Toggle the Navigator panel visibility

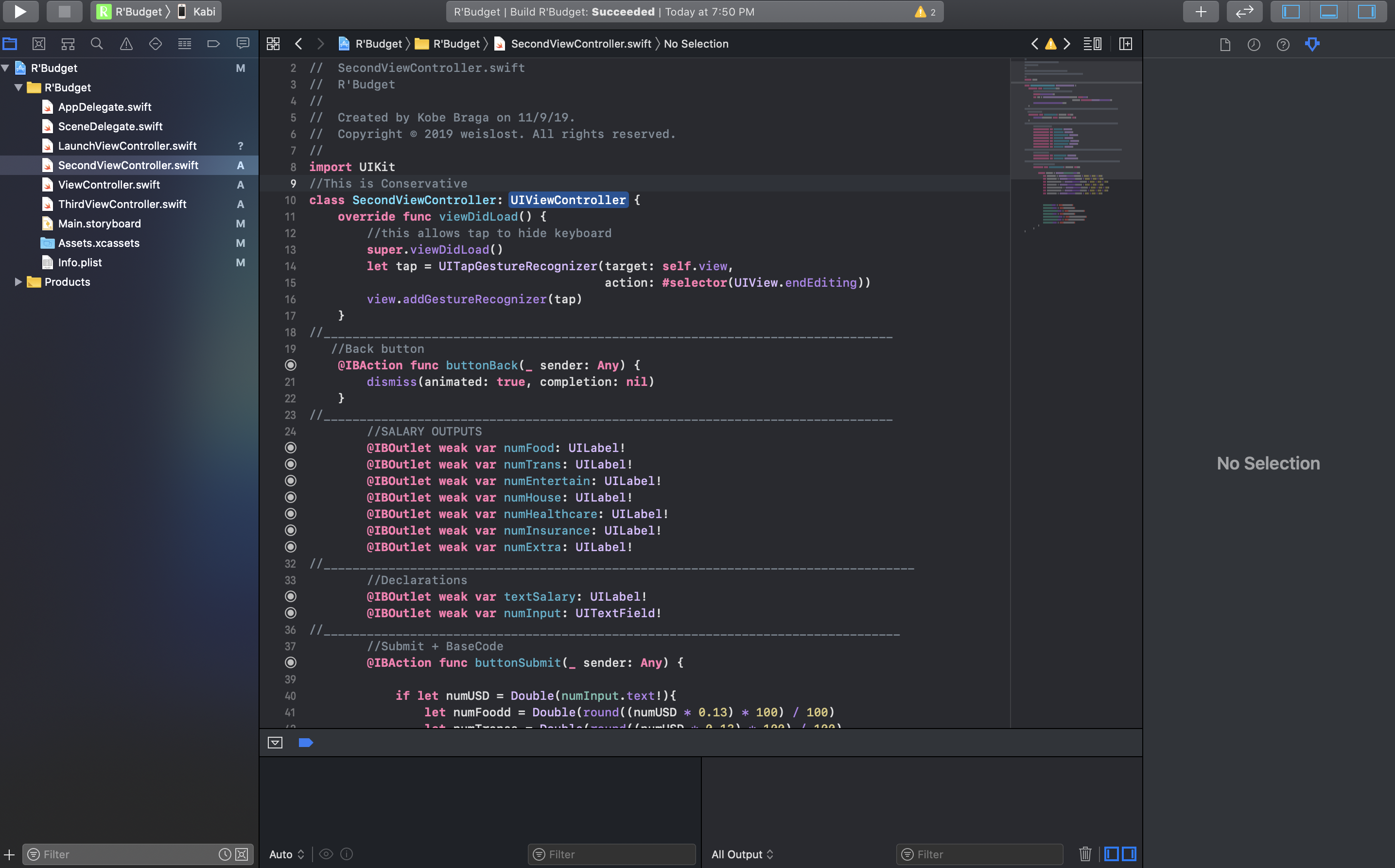pos(1290,12)
